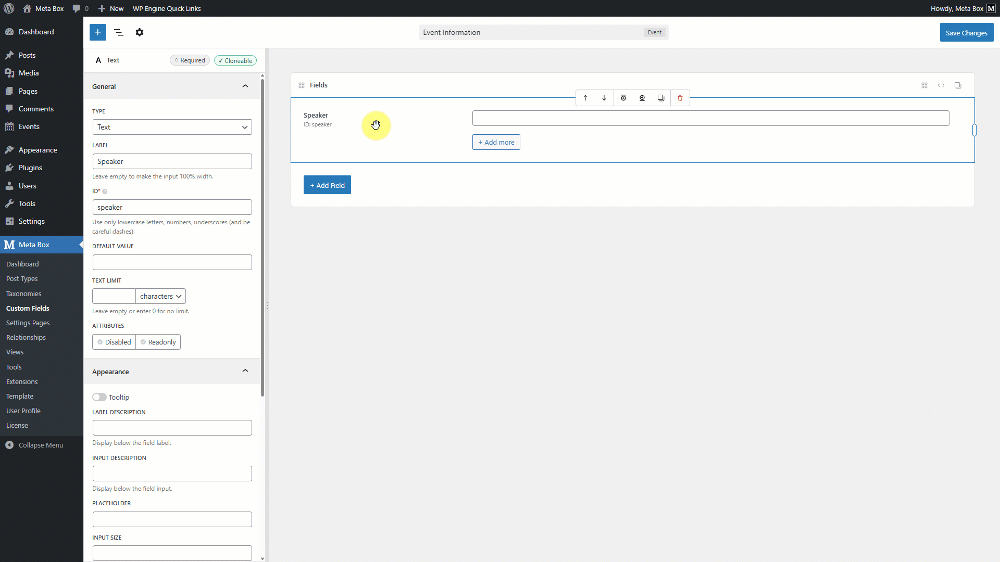Click the panel resize divider handle
Screen dimensions: 1000x562
tap(266, 305)
